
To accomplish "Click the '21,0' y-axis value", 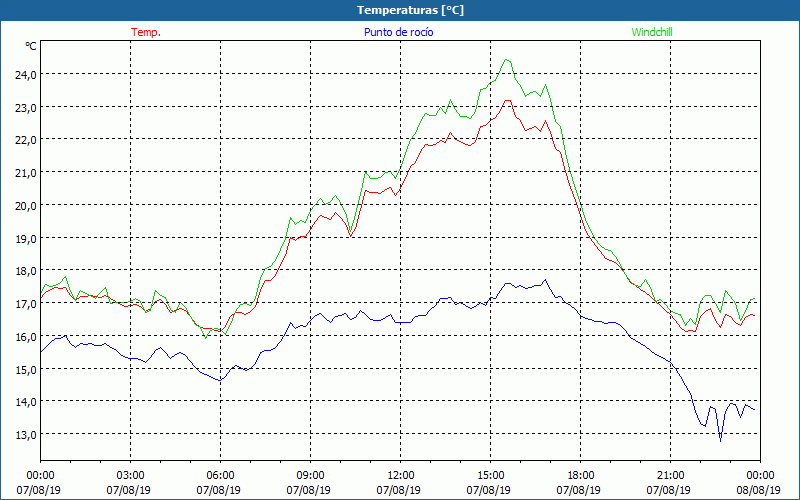I will 26,172.
